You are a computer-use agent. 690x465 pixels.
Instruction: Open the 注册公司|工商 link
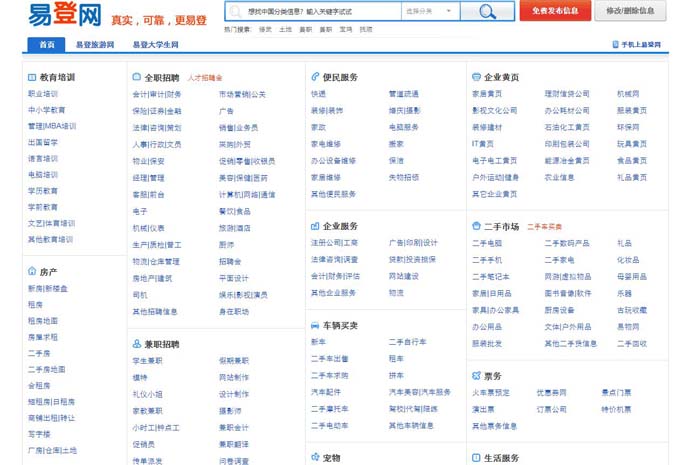point(334,242)
